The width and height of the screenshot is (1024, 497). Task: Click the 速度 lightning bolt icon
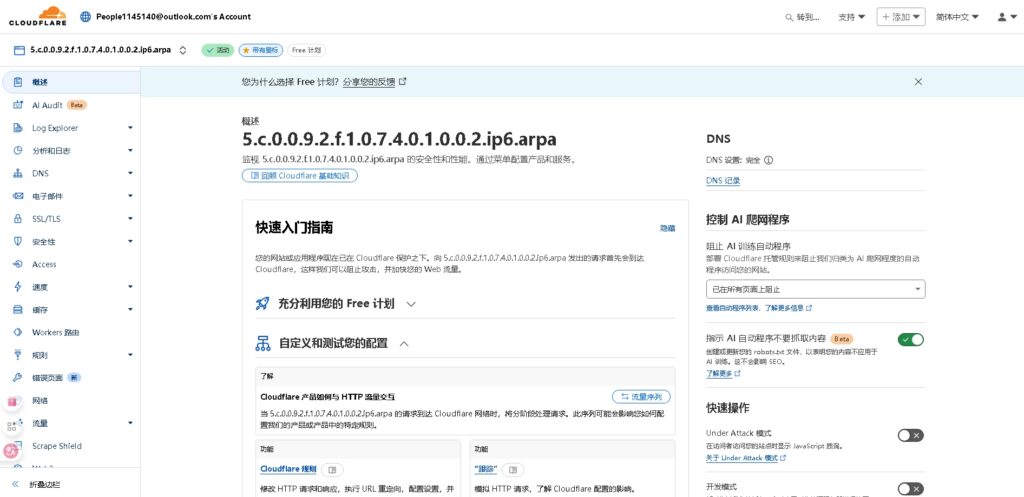coord(18,287)
